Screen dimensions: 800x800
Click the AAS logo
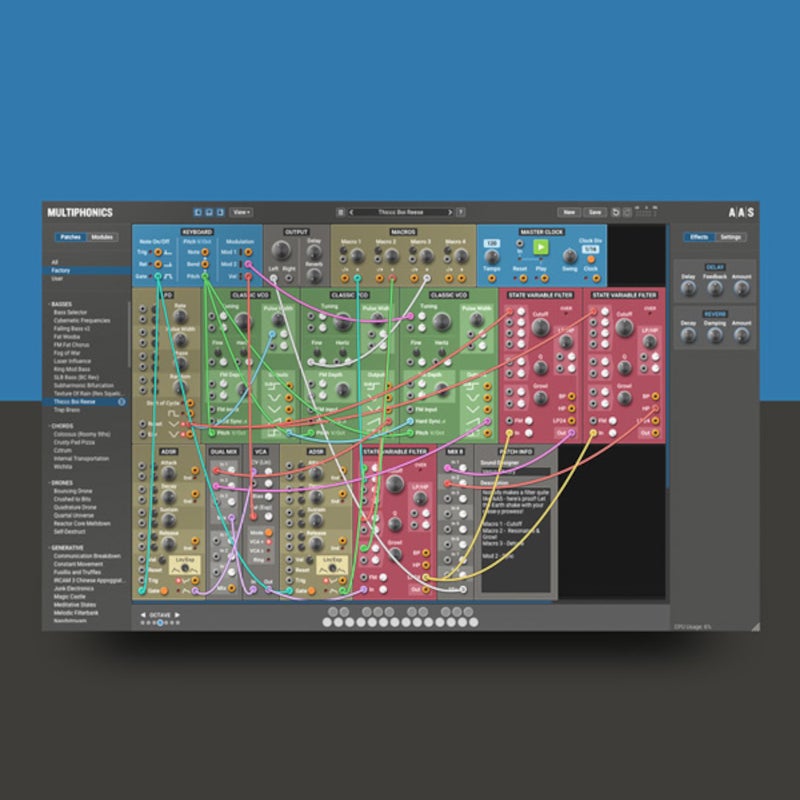pos(741,212)
